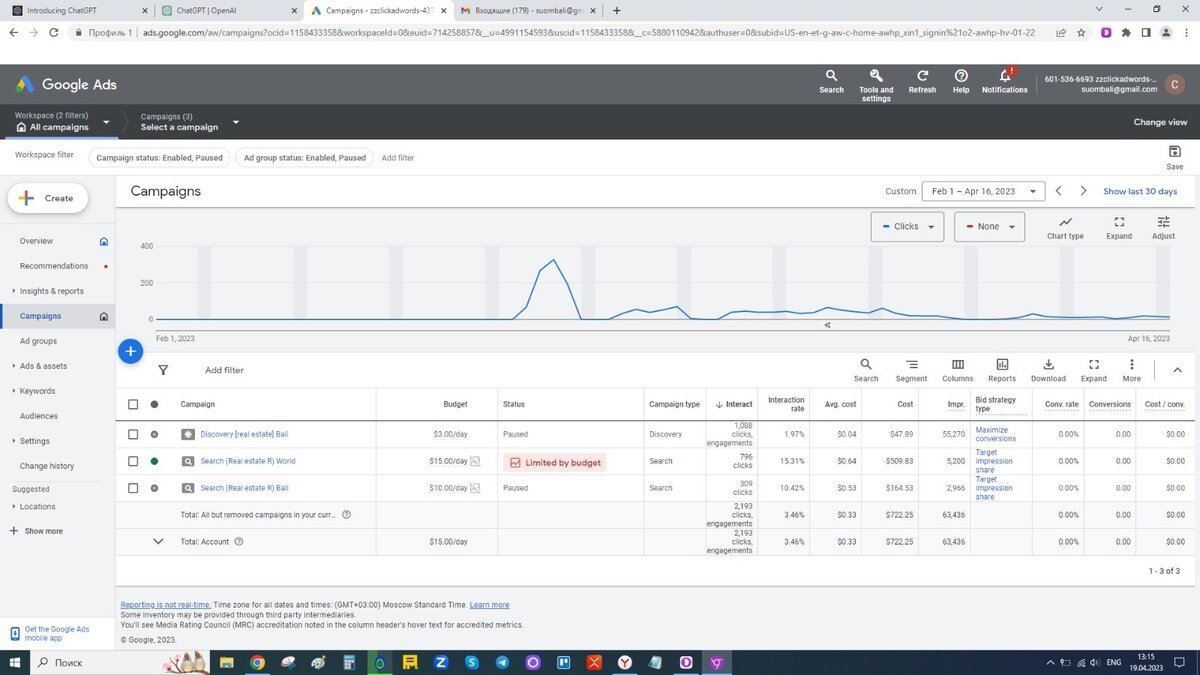Change the Chart type
Image resolution: width=1200 pixels, height=675 pixels.
(x=1065, y=228)
